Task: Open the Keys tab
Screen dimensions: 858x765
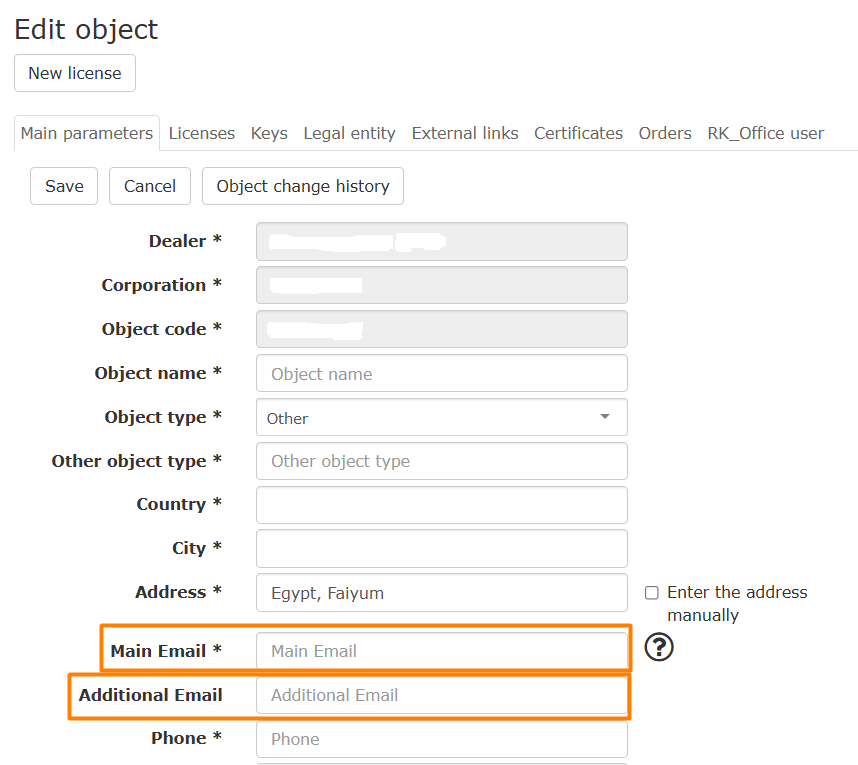Action: point(269,133)
